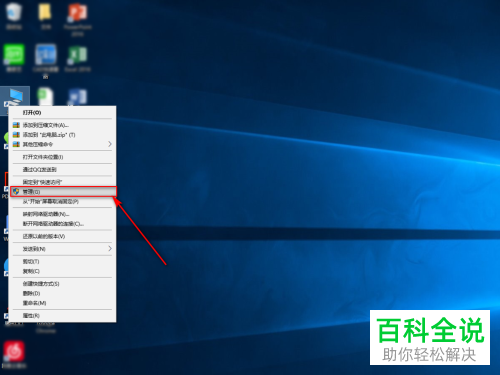Expand the 发送到(N) submenu arrow
The height and width of the screenshot is (375, 500).
tap(110, 249)
